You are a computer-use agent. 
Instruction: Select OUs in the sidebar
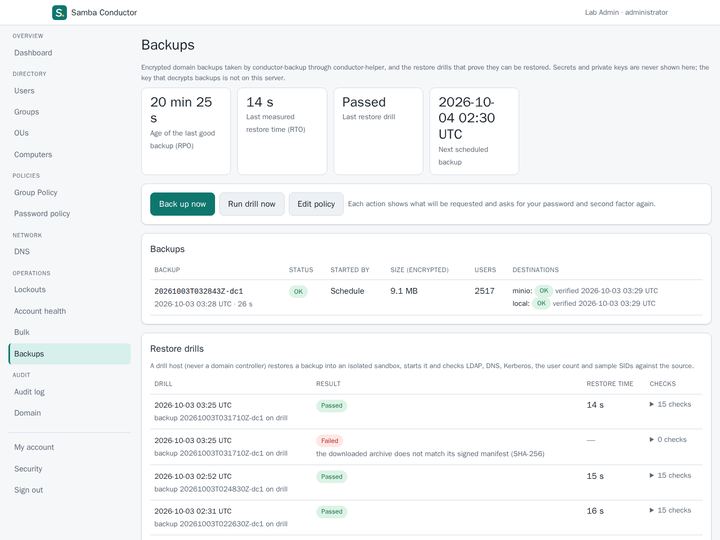(21, 133)
